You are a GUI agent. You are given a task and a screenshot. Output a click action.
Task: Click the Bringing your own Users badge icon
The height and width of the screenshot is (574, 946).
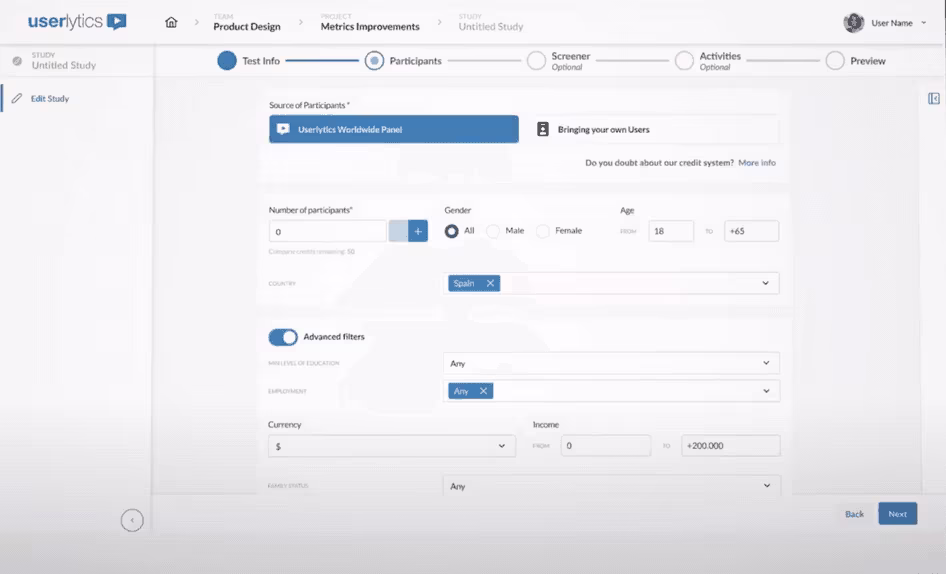click(543, 129)
